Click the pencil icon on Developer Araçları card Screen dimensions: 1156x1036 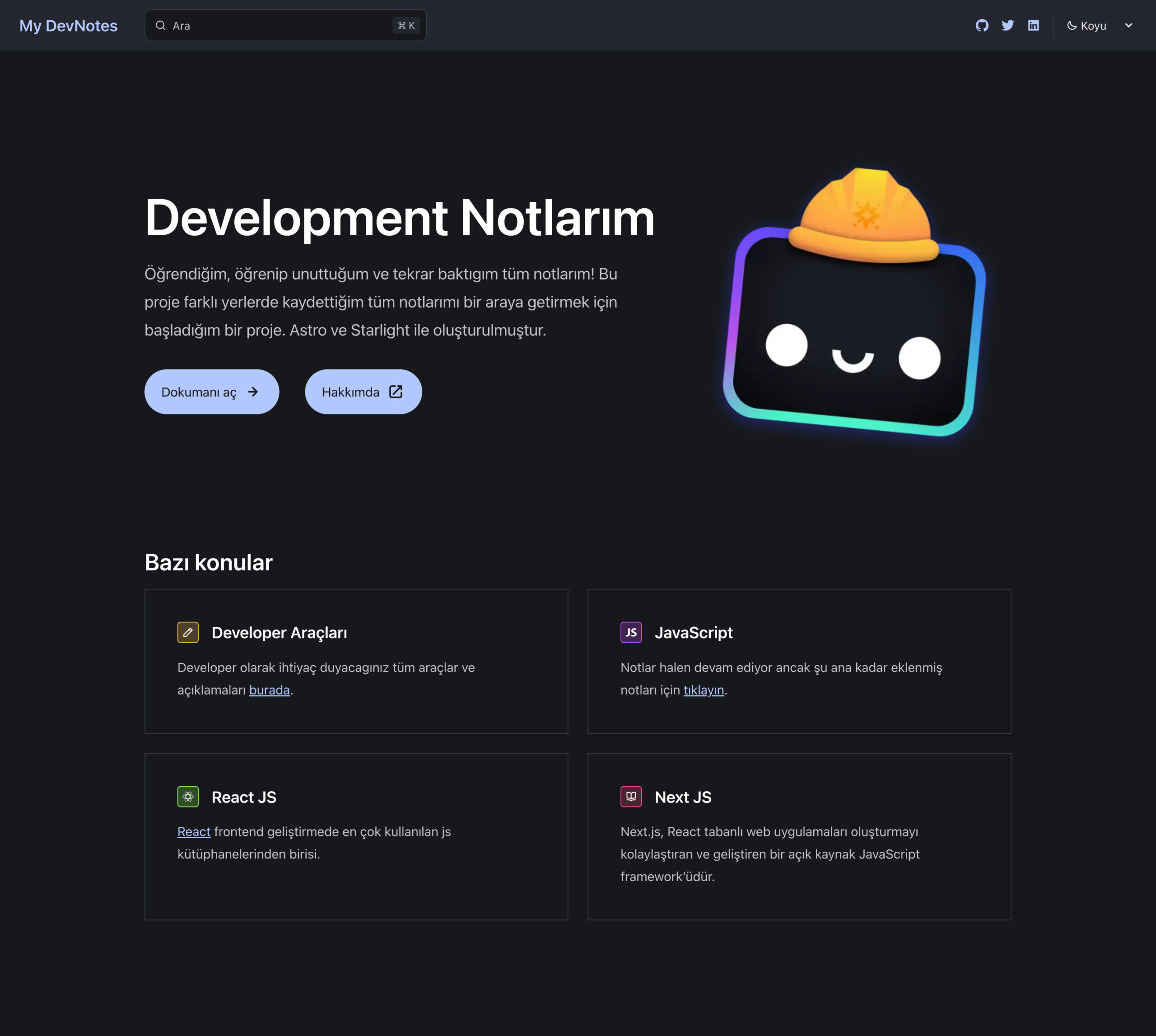[188, 632]
